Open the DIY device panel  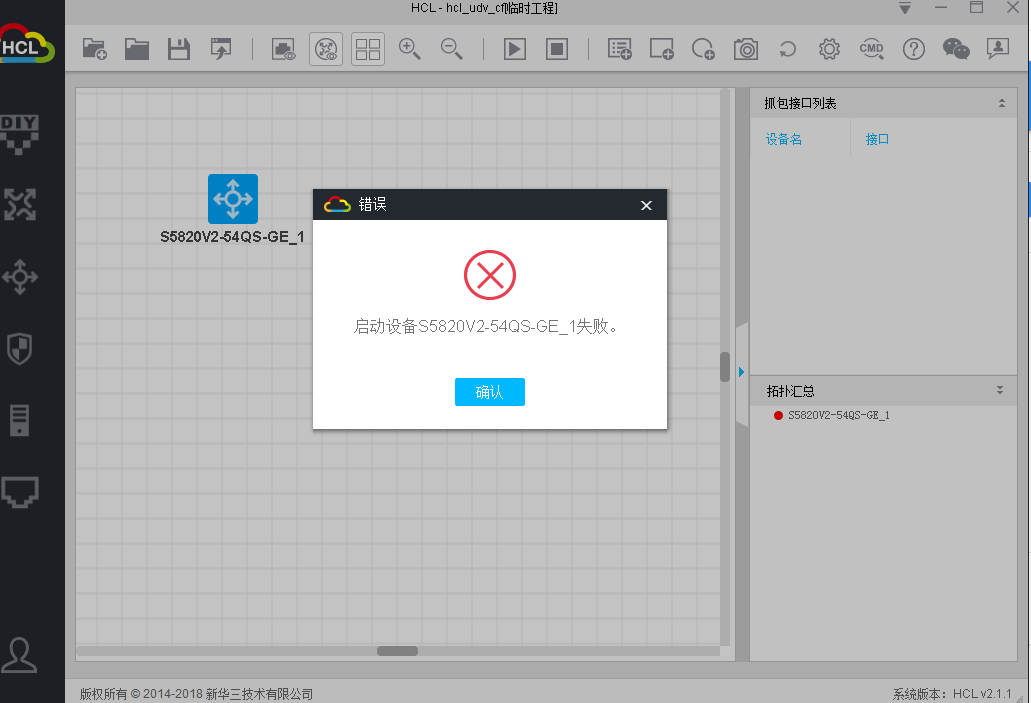coord(20,135)
